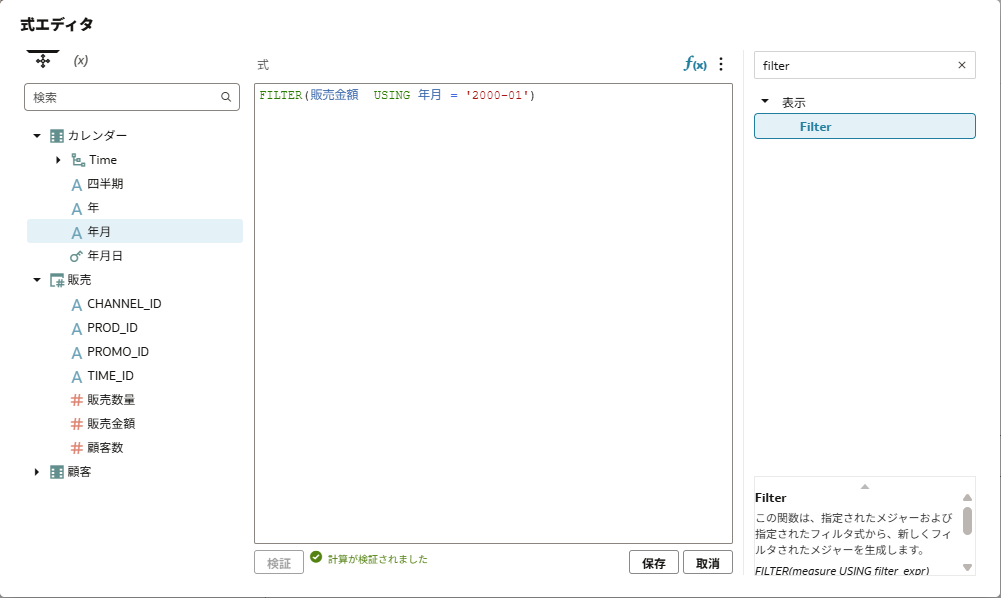Click the USING keyword in expression
Viewport: 1001px width, 598px height.
click(x=392, y=95)
